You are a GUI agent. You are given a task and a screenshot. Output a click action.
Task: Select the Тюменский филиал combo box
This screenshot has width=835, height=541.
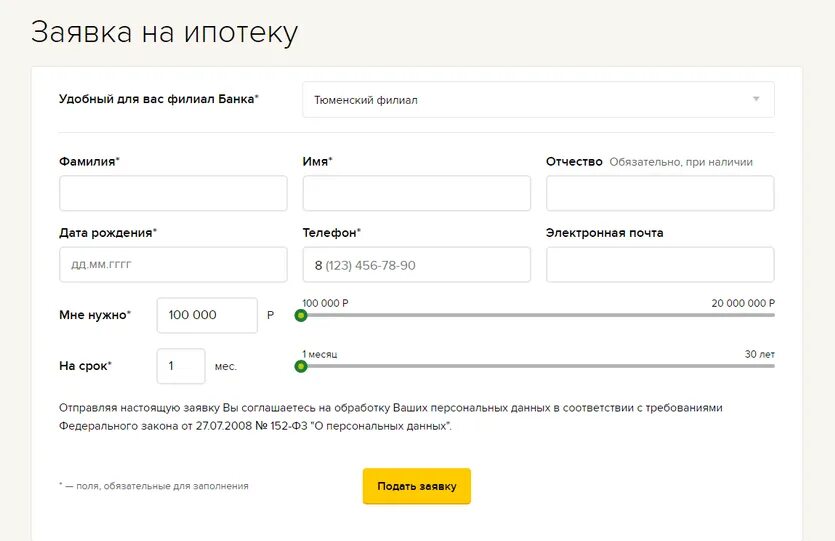[x=538, y=100]
